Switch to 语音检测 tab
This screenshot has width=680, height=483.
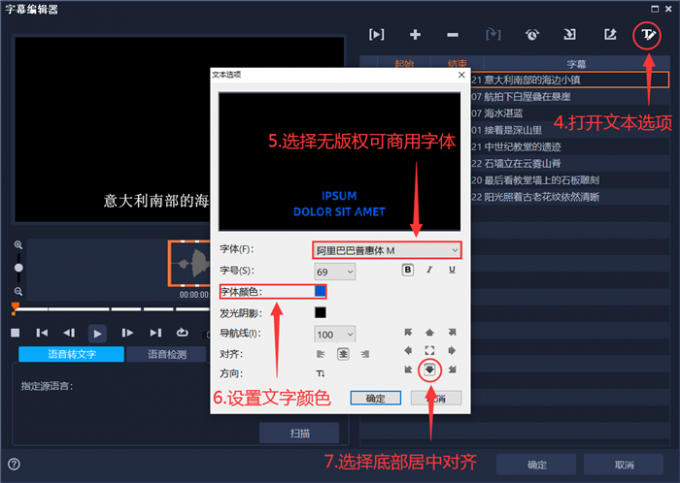[167, 354]
